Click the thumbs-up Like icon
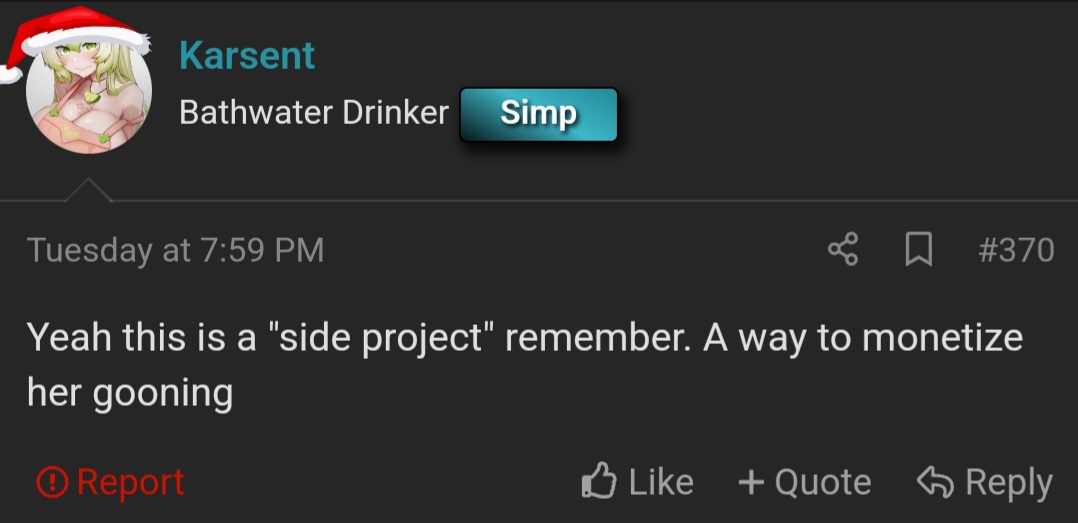Screen dimensions: 1078x523 [x=599, y=480]
